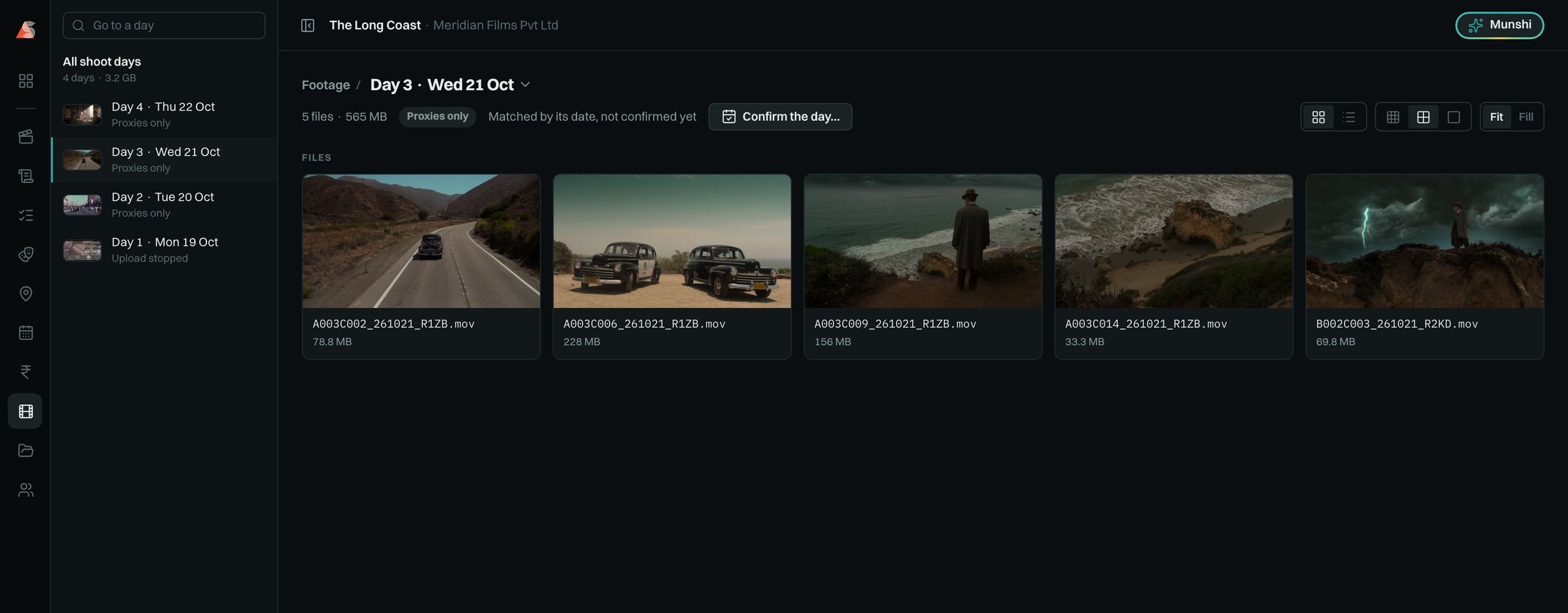Open the people icon in sidebar

pyautogui.click(x=25, y=489)
